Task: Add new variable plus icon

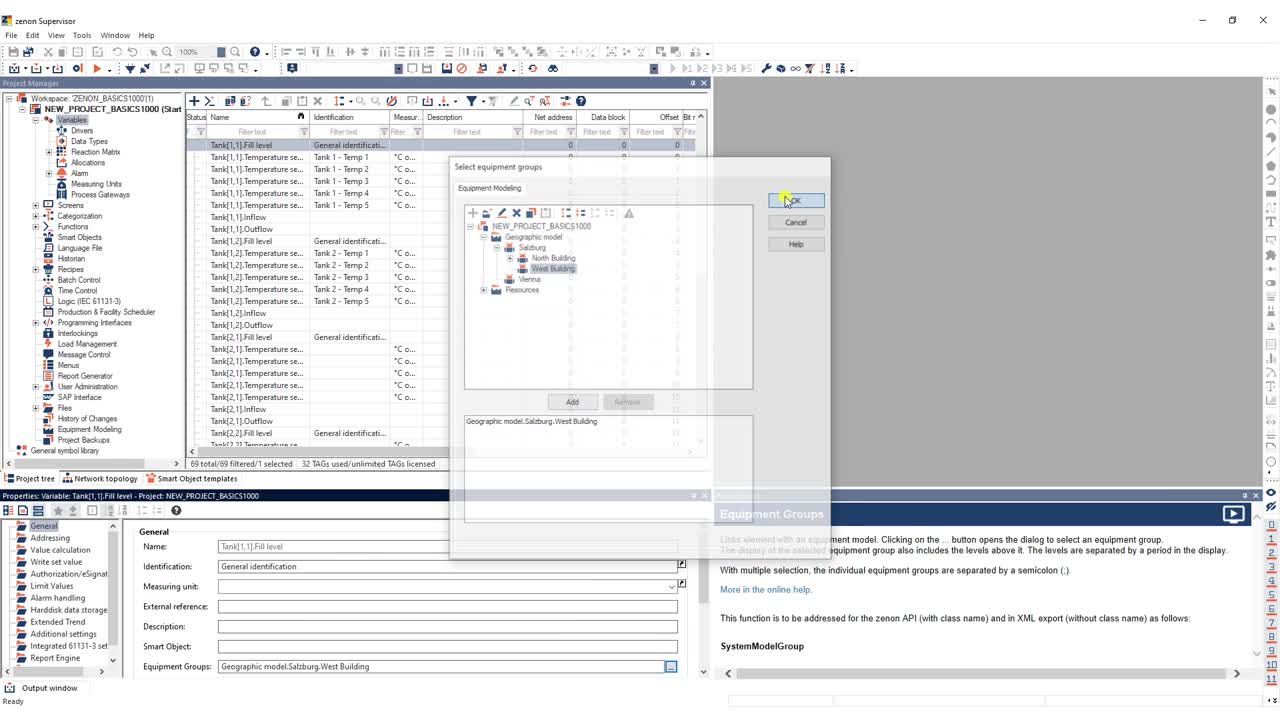Action: pos(194,101)
